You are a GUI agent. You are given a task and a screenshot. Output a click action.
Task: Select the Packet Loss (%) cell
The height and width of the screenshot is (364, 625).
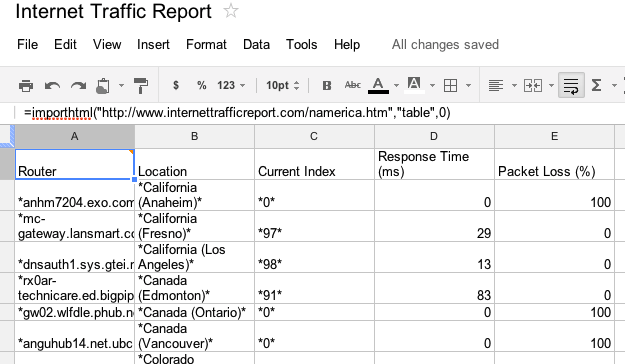click(x=554, y=164)
